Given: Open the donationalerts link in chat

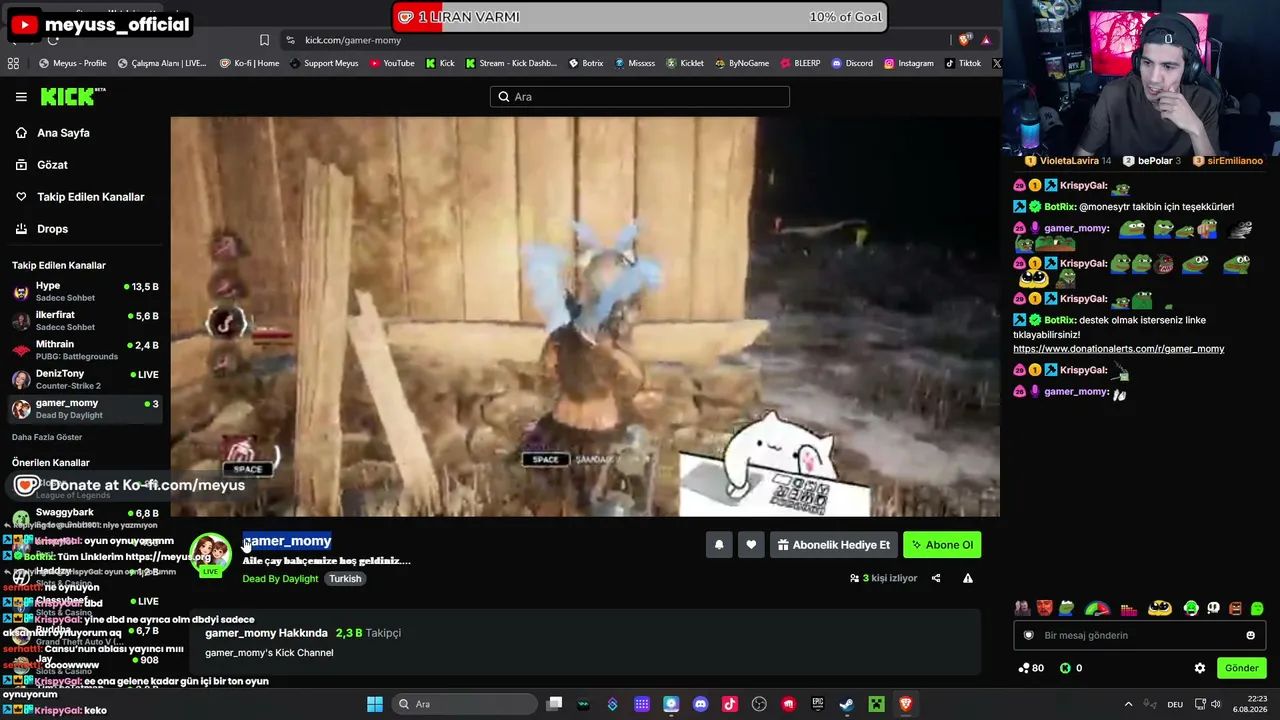Looking at the screenshot, I should click(1118, 349).
